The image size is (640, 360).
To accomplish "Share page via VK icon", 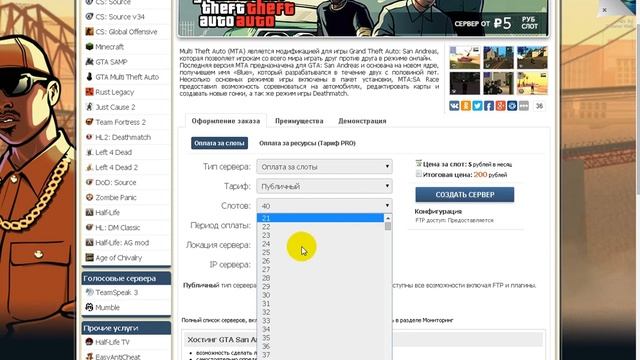I will (x=454, y=106).
